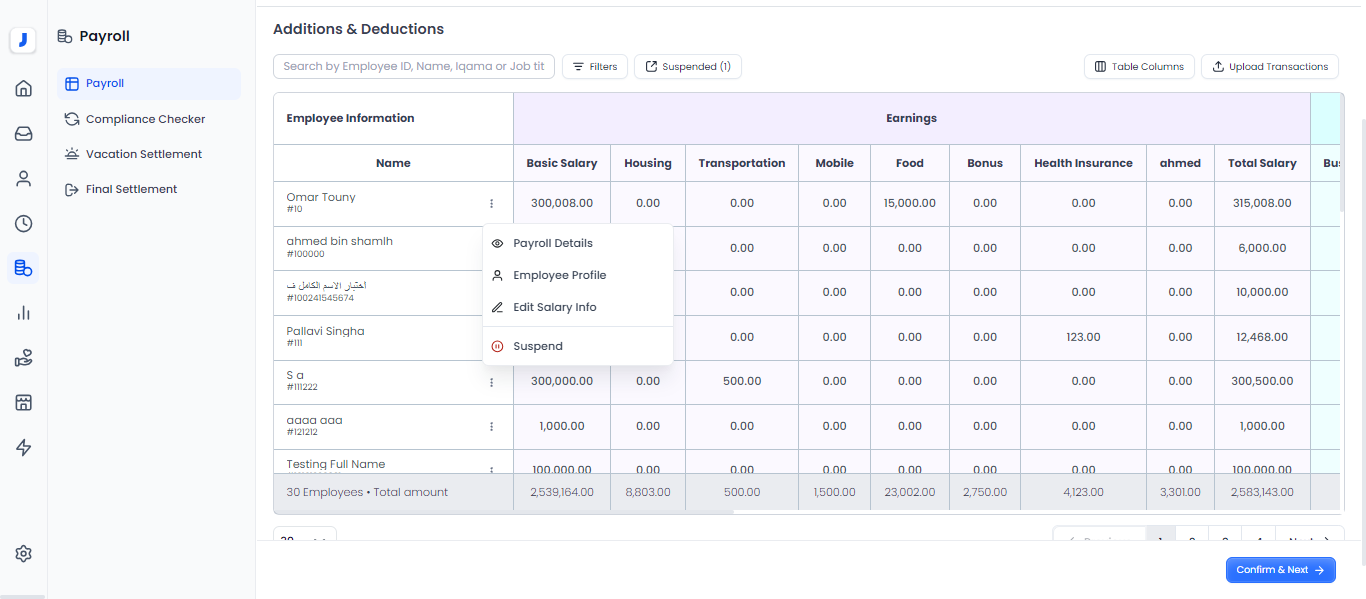Open the Inbox tray icon in sidebar
1366x599 pixels.
[x=24, y=134]
